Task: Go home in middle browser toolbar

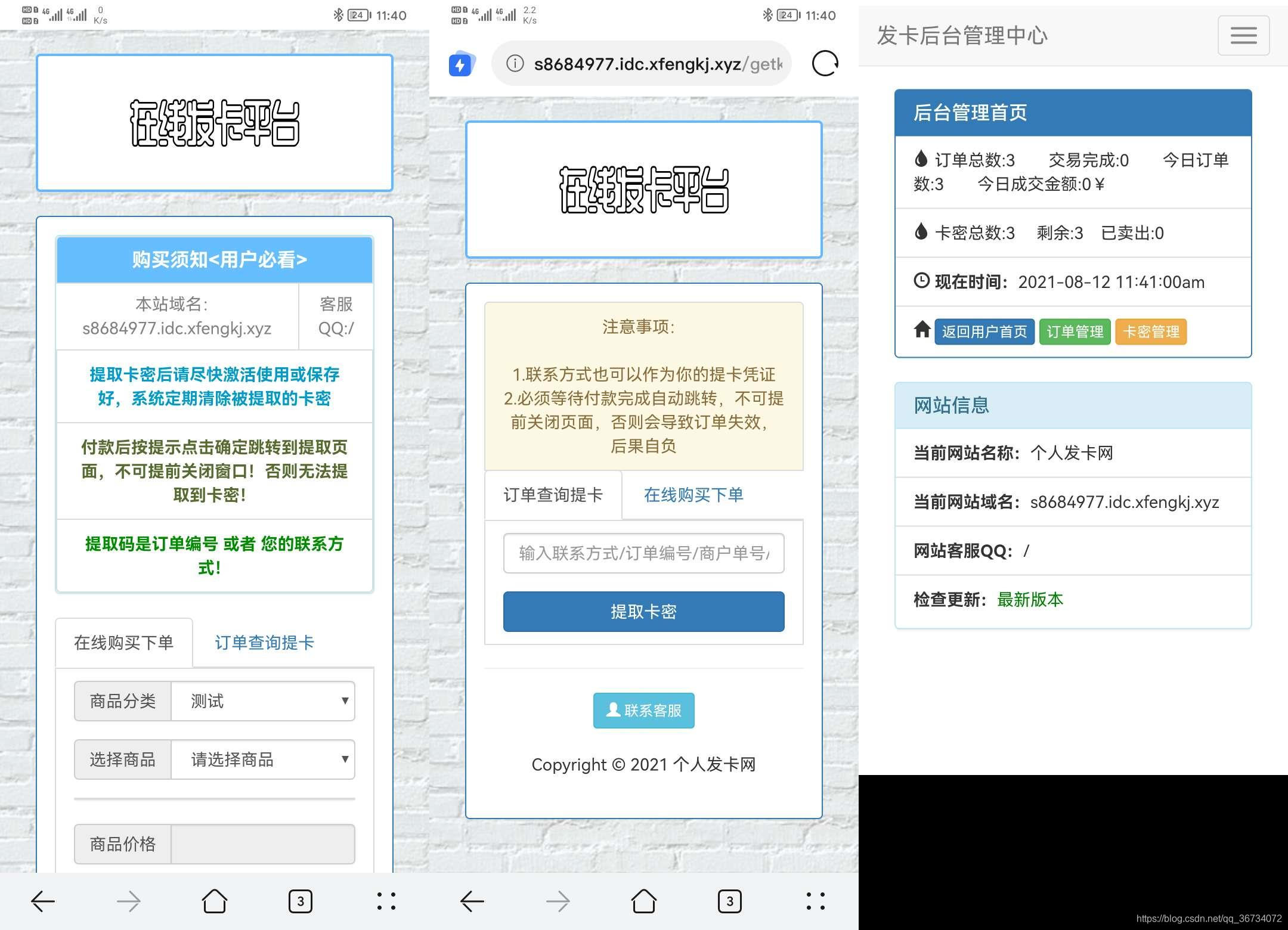Action: point(643,901)
